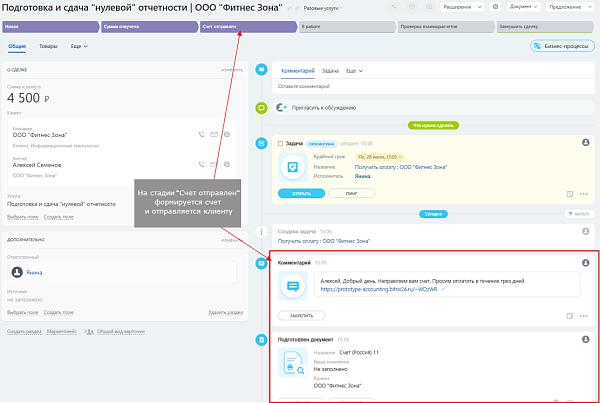Click the Оставьте комментарий input field
Viewport: 600px width, 403px height.
pyautogui.click(x=433, y=86)
